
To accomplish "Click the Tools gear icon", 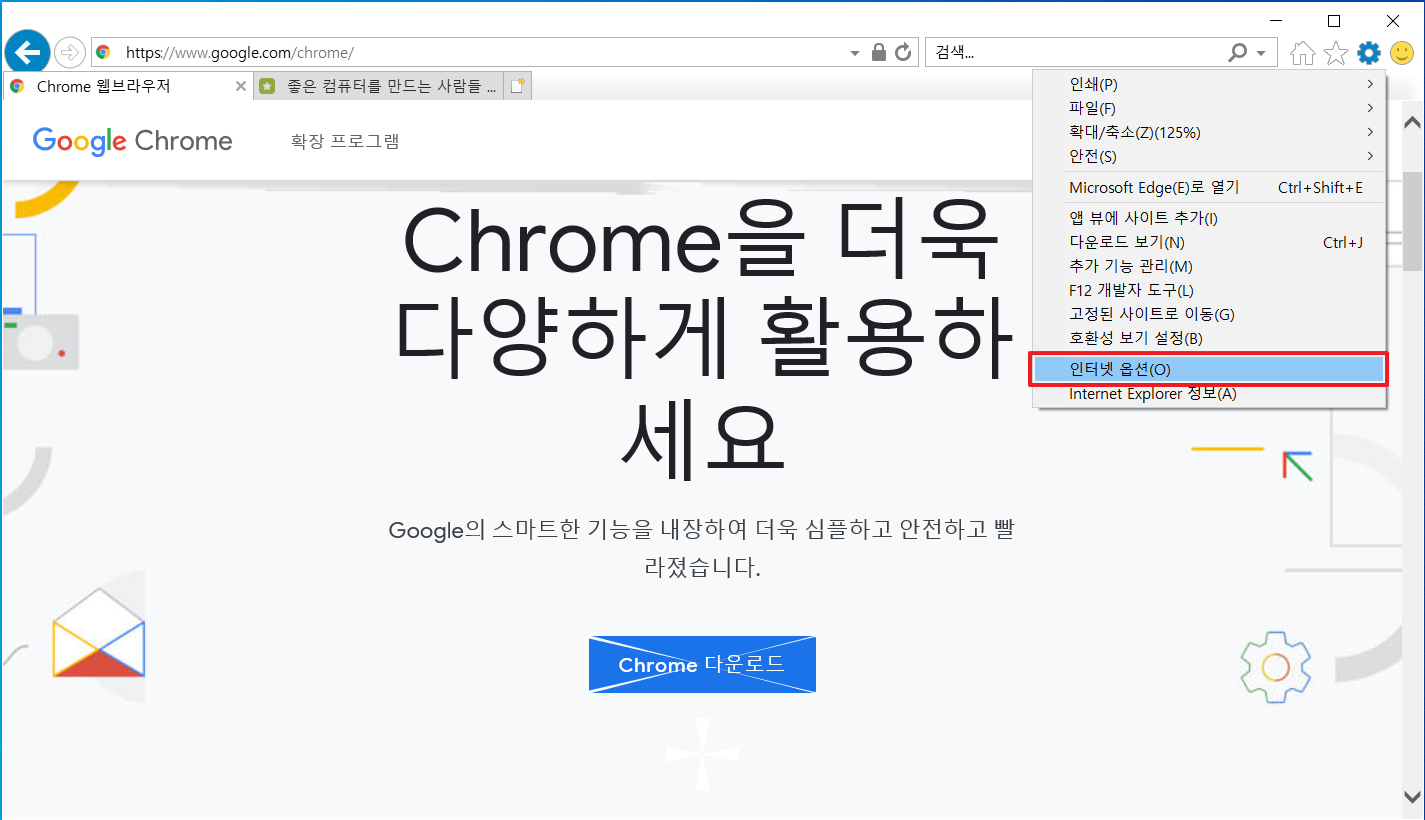I will point(1369,52).
